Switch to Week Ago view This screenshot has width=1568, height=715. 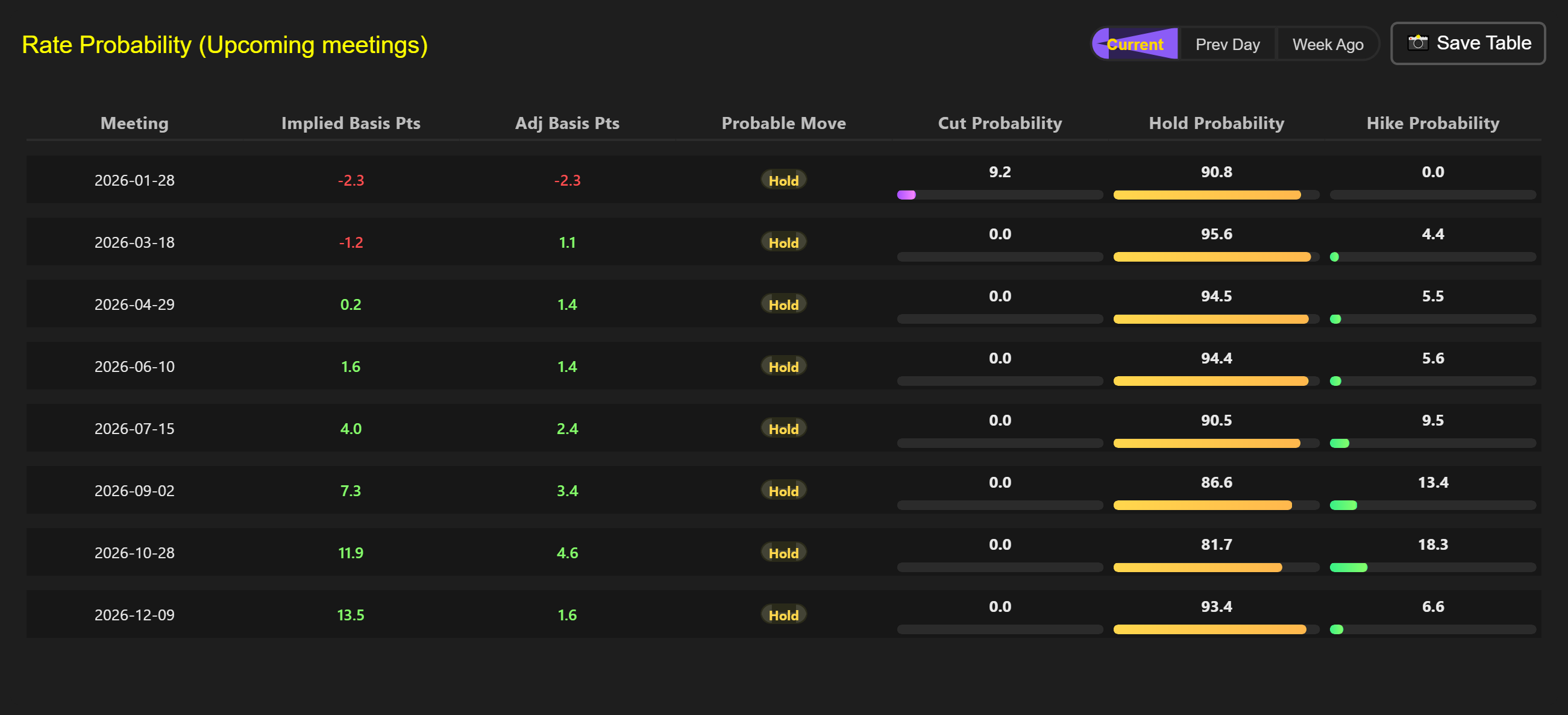coord(1328,45)
